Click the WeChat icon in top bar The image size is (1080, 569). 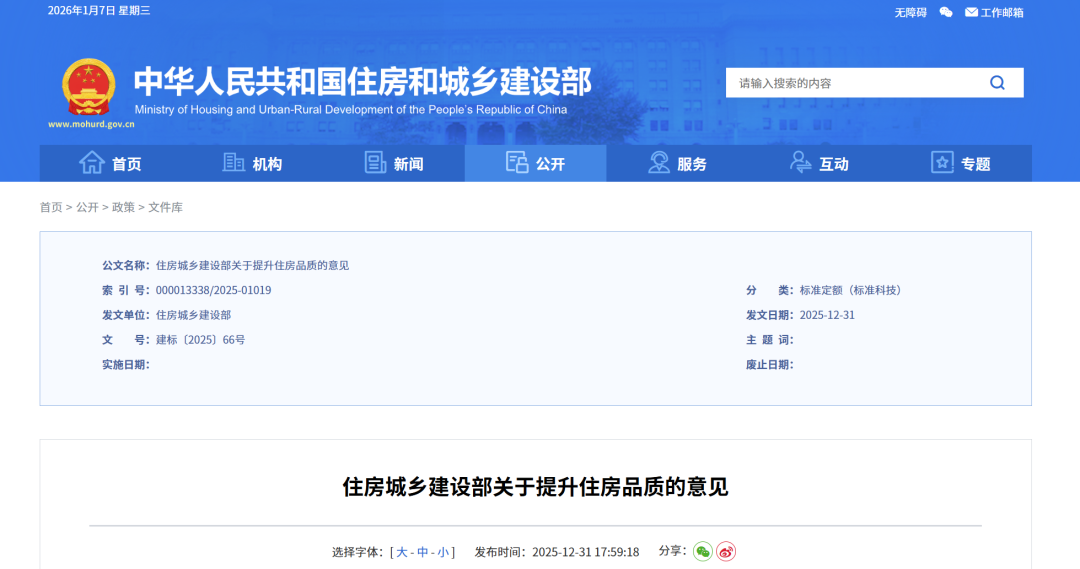point(946,12)
